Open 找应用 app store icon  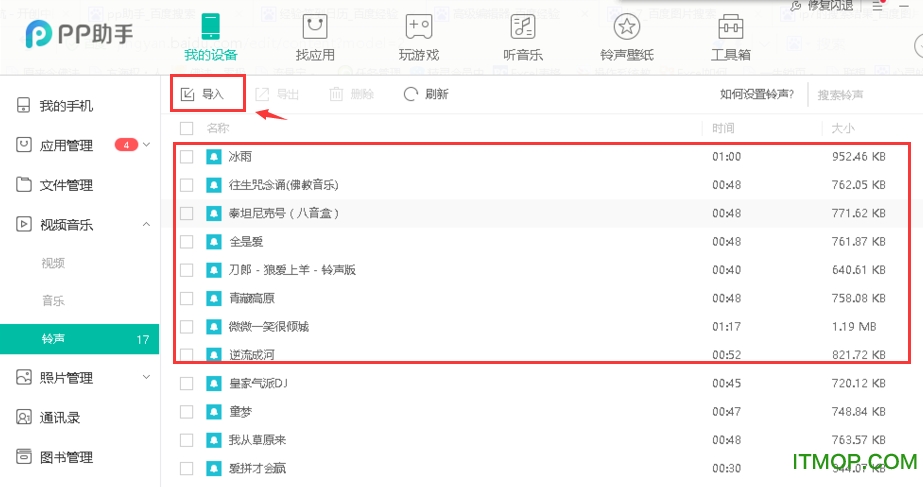(x=314, y=27)
